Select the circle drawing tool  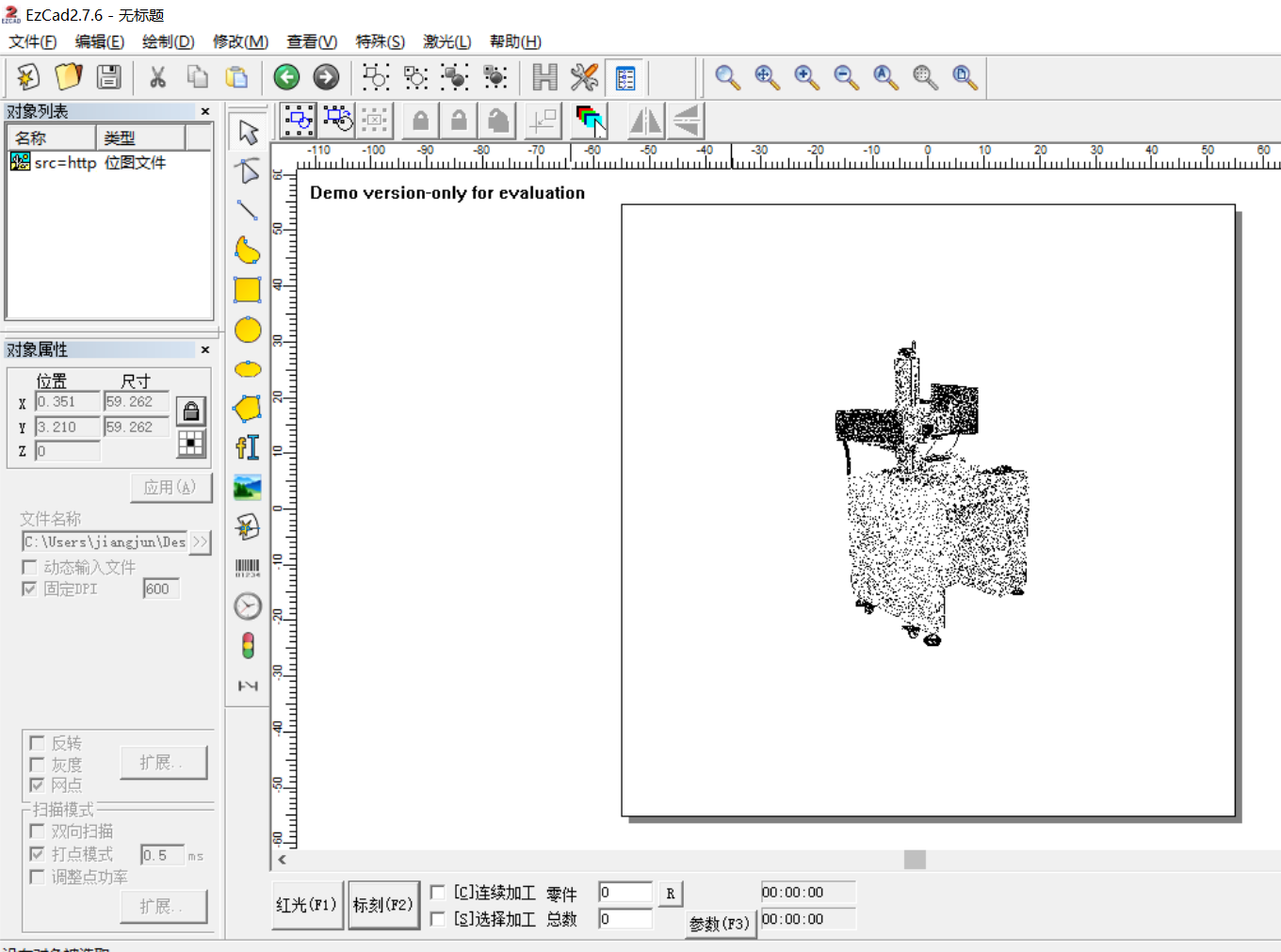[248, 330]
